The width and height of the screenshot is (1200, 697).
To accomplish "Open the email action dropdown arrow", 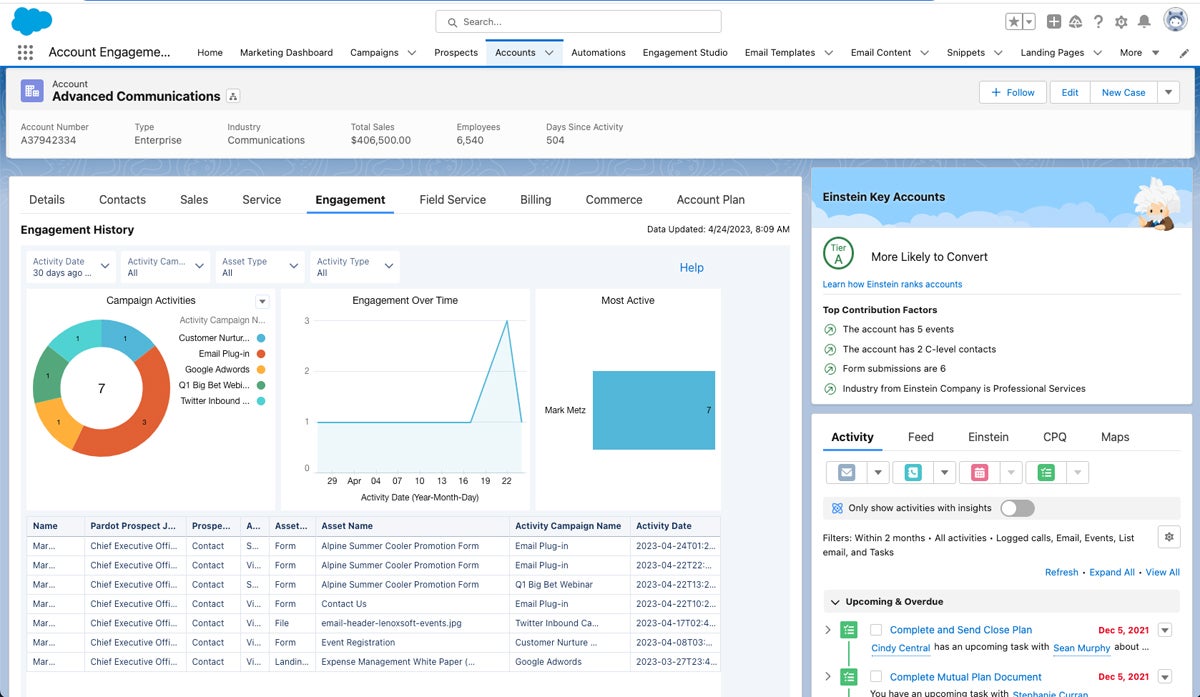I will [876, 473].
